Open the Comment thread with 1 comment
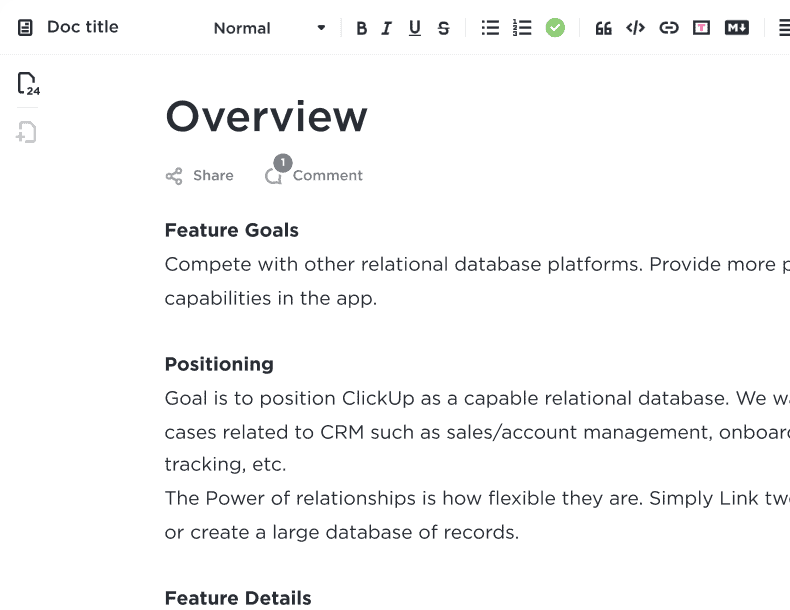The height and width of the screenshot is (610, 790). point(313,172)
